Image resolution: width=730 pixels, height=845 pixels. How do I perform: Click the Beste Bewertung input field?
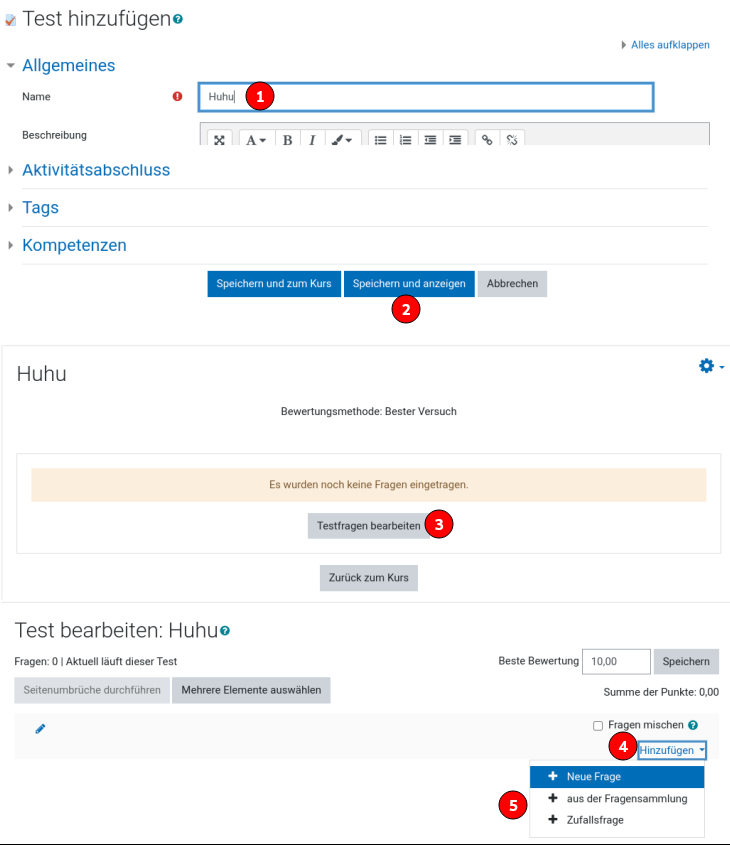pyautogui.click(x=614, y=661)
